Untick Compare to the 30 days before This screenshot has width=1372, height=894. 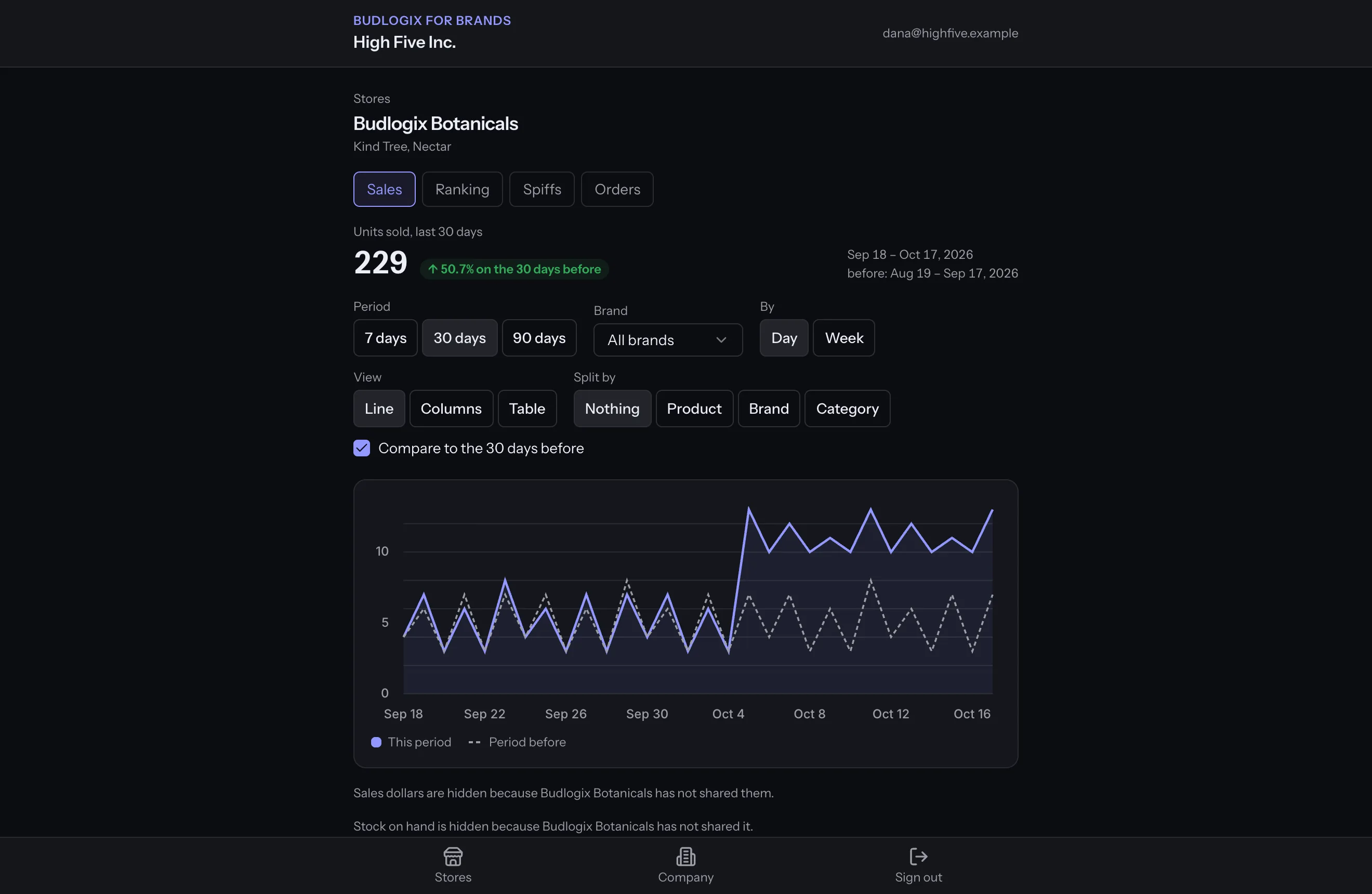pos(361,448)
